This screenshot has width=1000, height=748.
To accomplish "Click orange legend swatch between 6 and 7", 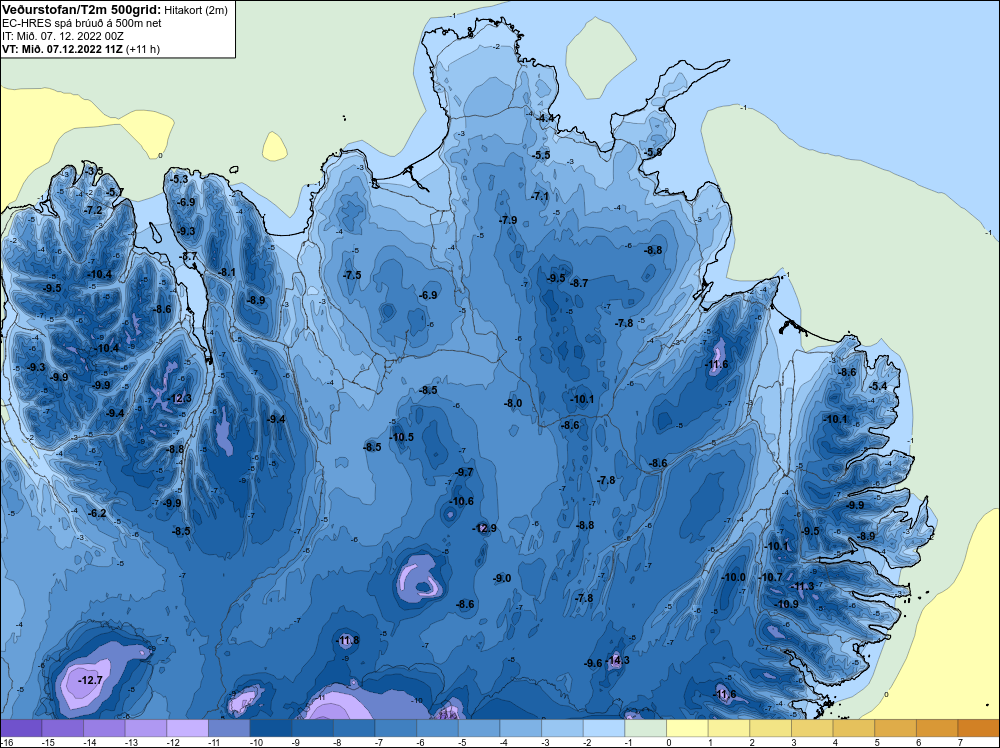I will pyautogui.click(x=938, y=728).
